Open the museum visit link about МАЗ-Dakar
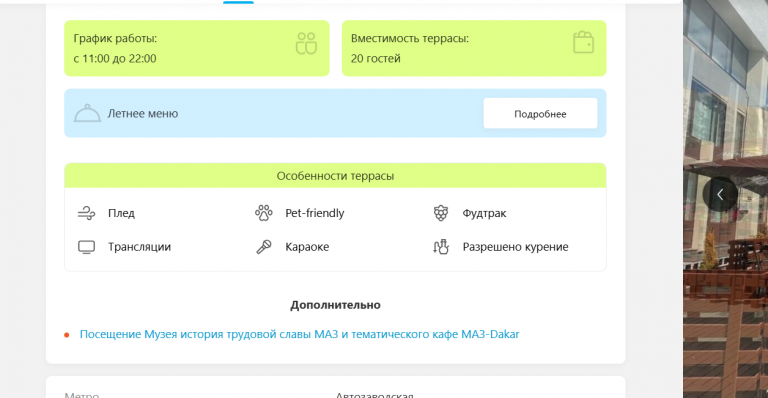The width and height of the screenshot is (768, 398). point(299,334)
